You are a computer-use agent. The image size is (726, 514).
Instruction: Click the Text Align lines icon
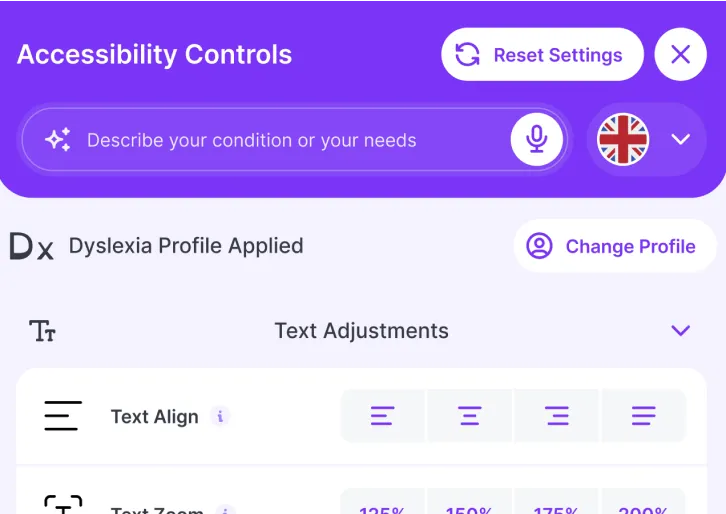click(62, 416)
